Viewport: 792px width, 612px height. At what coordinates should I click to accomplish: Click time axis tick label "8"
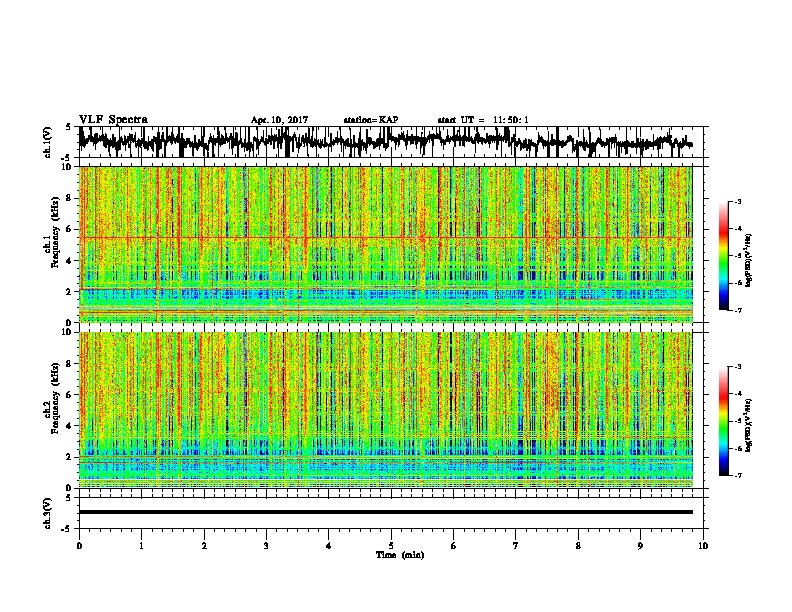click(x=578, y=546)
